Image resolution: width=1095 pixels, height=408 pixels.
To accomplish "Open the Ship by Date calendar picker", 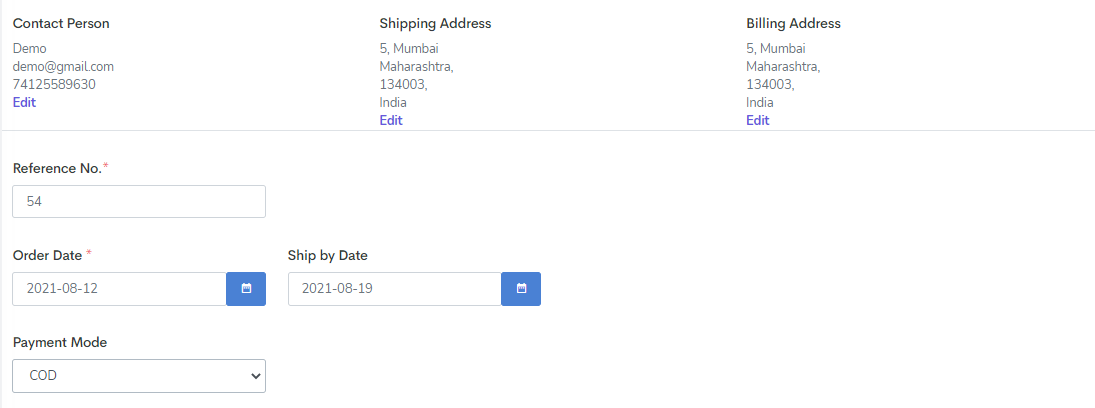I will (521, 289).
